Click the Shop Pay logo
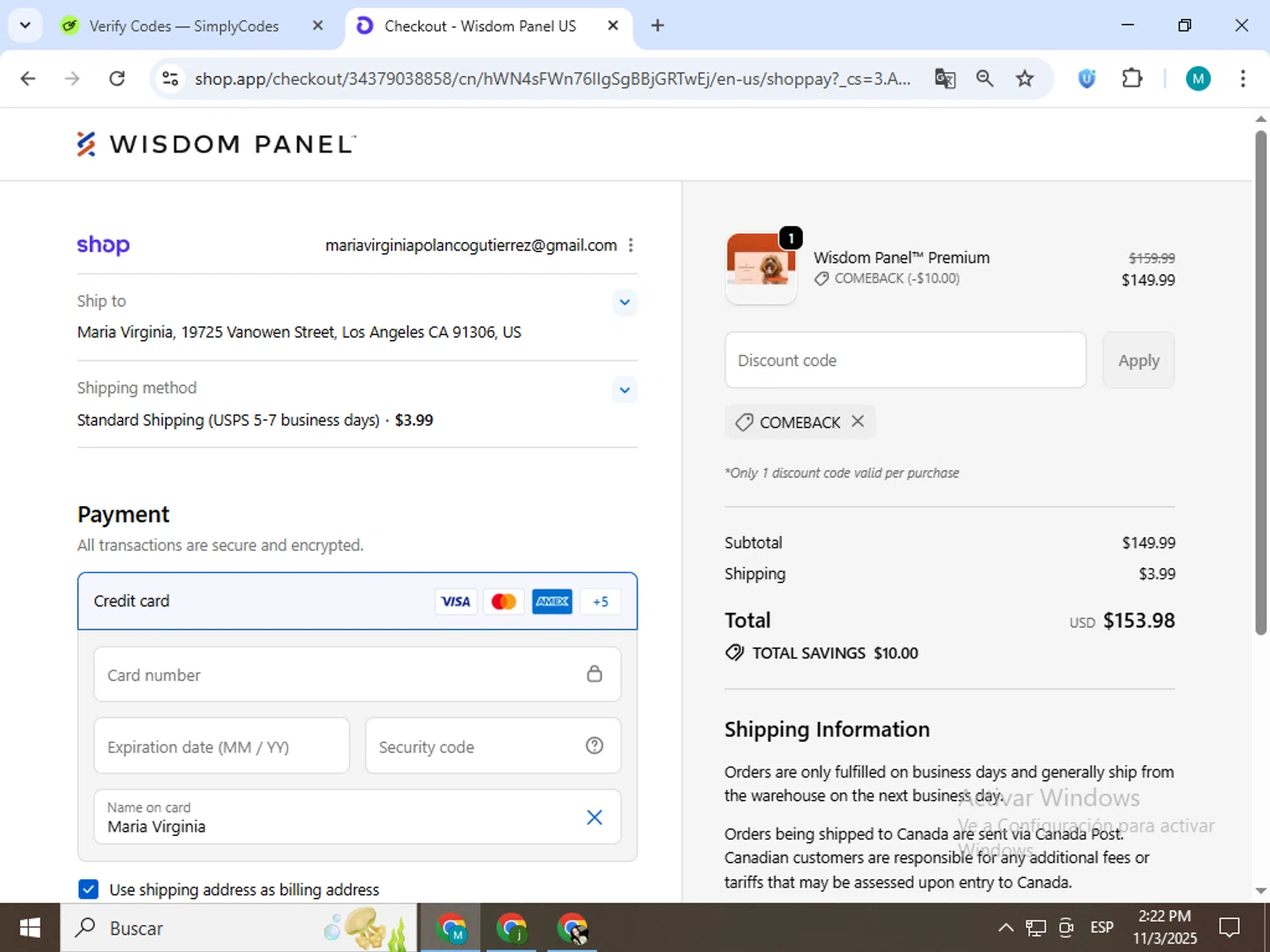Screen dimensions: 1270x952 point(103,245)
